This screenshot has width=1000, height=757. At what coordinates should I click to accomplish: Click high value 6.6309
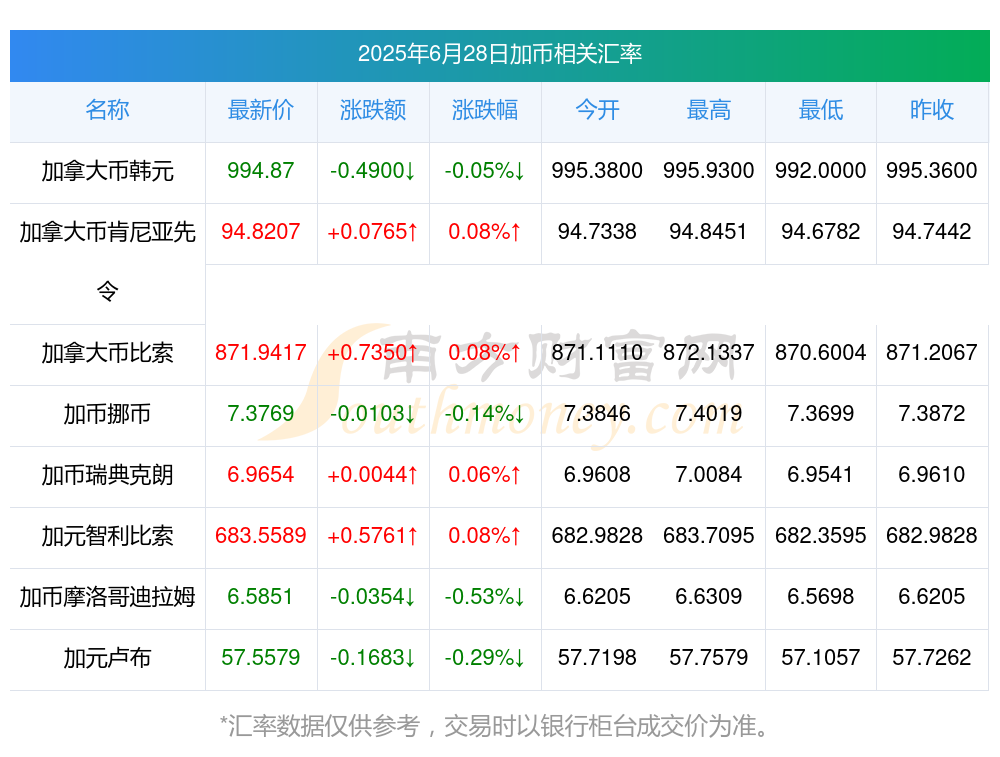(x=709, y=596)
